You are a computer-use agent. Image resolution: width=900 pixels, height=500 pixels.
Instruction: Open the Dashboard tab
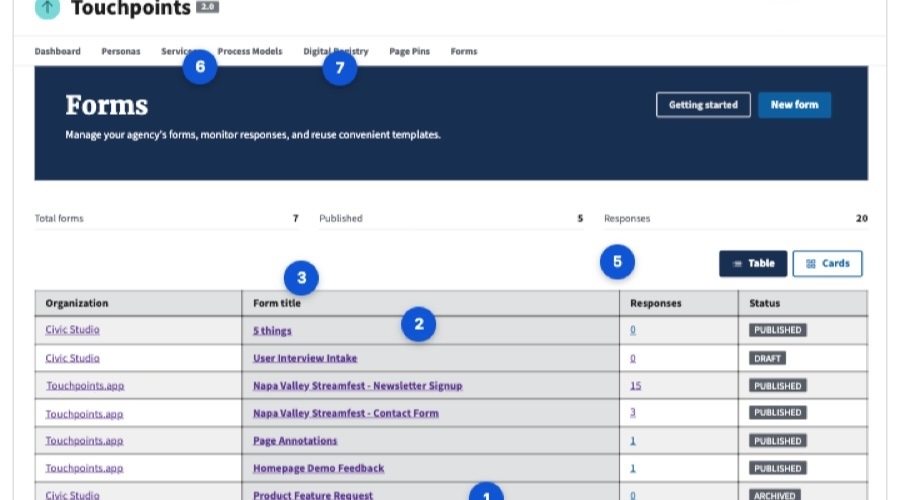coord(57,51)
